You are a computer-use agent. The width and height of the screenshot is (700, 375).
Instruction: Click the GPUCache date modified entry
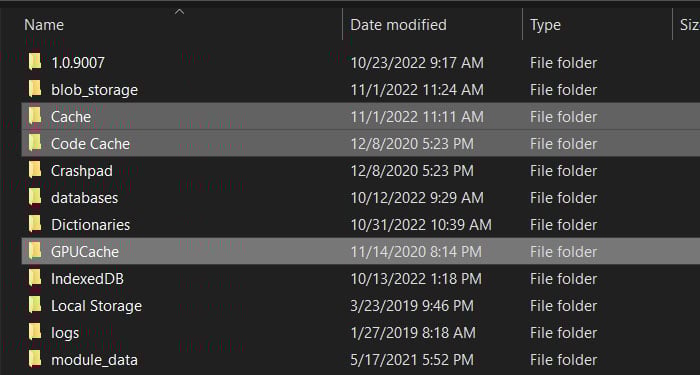416,252
